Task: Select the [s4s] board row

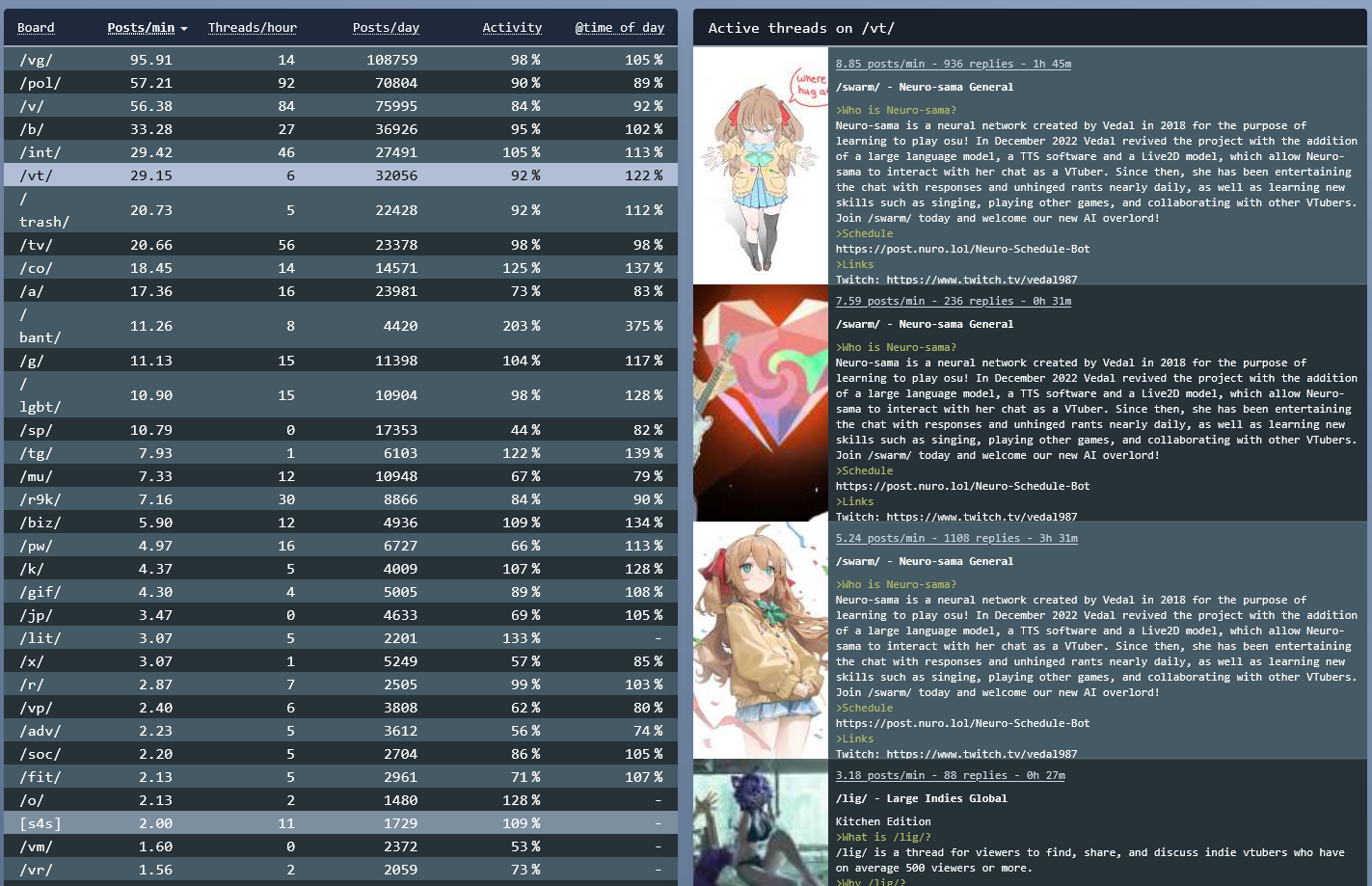Action: pos(341,822)
